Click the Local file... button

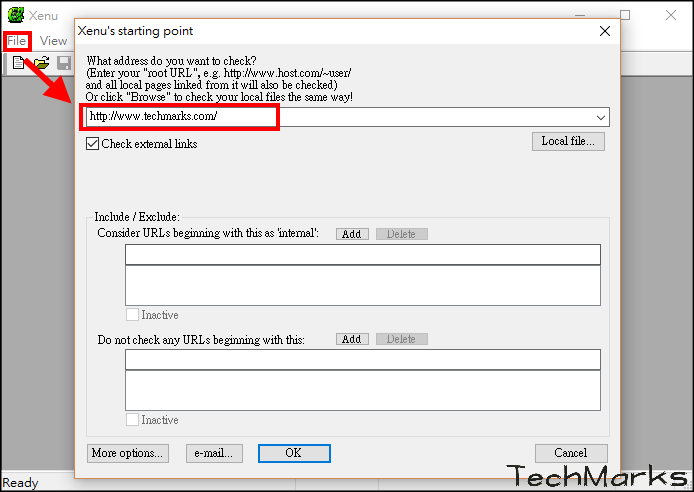[x=568, y=142]
